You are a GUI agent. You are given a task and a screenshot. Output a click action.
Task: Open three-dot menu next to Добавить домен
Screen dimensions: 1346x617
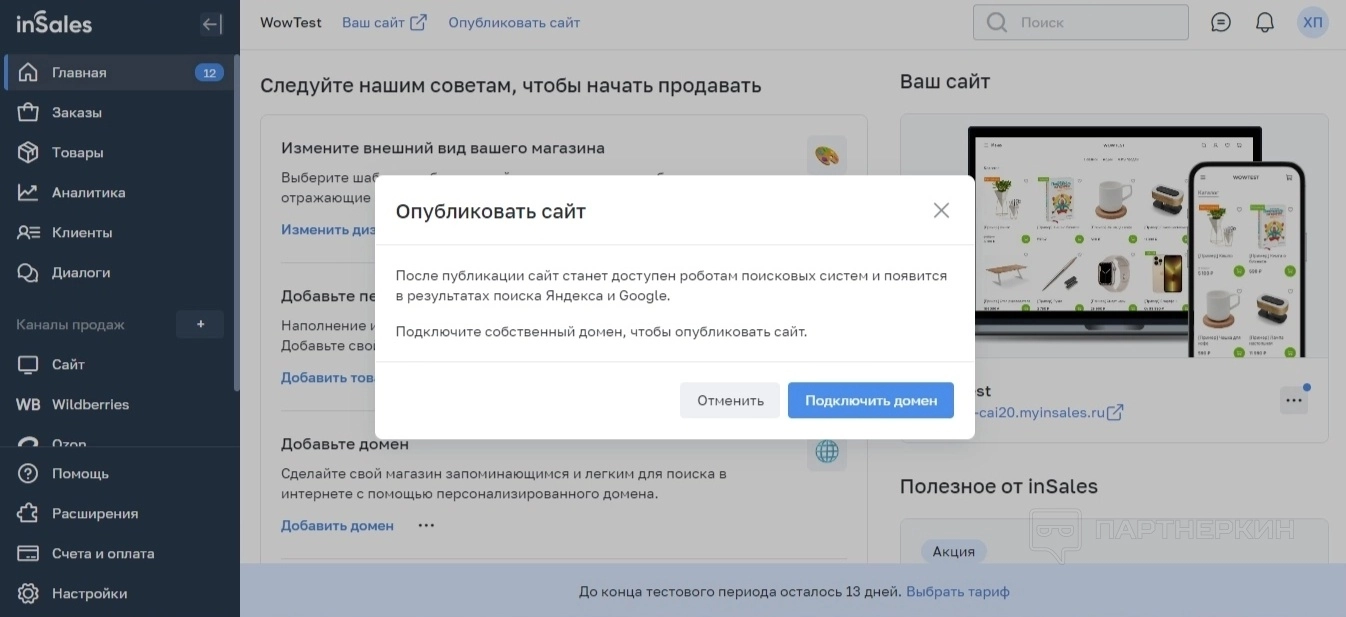[426, 525]
